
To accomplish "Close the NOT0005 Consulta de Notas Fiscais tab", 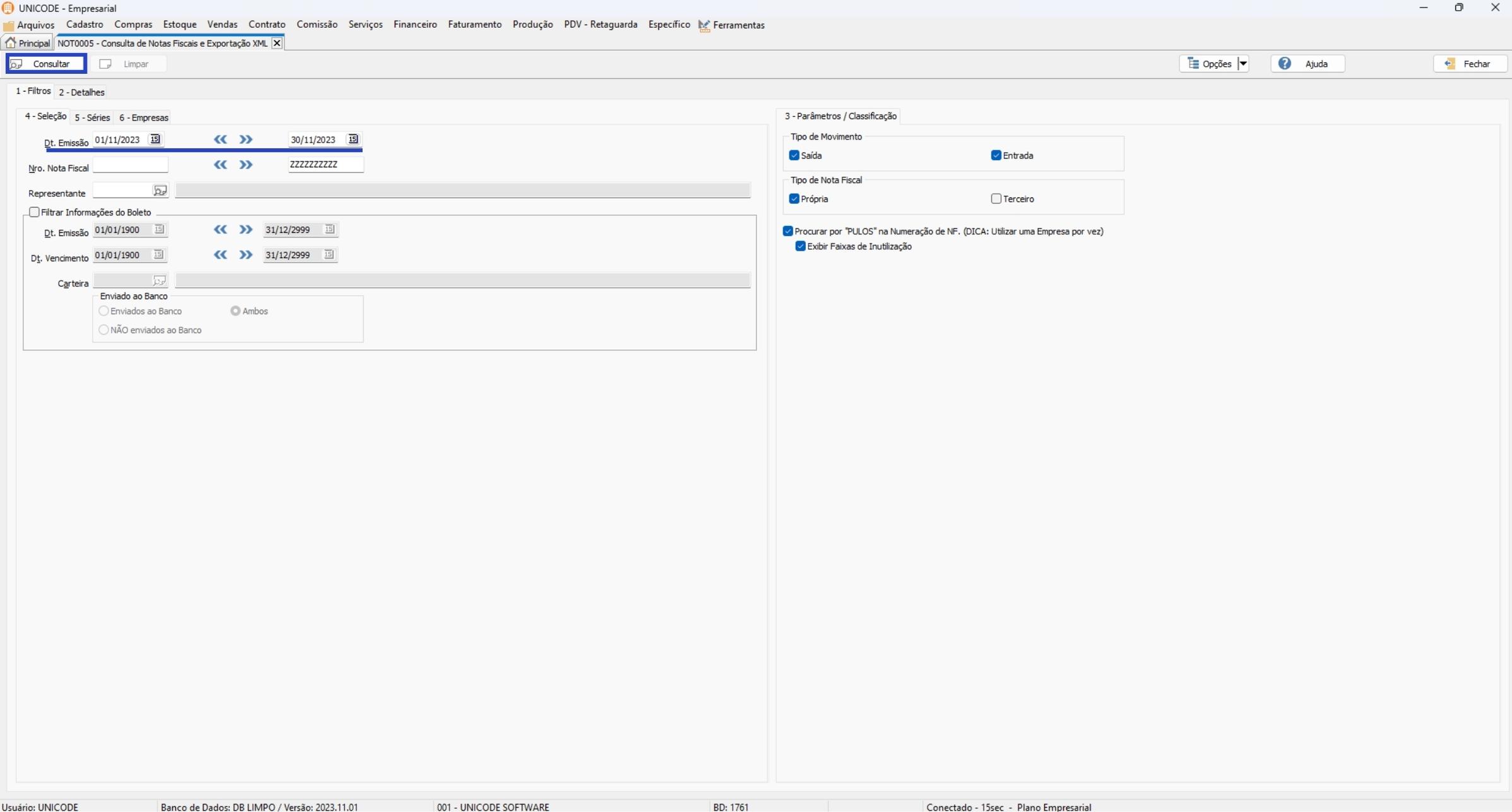I will pos(277,43).
